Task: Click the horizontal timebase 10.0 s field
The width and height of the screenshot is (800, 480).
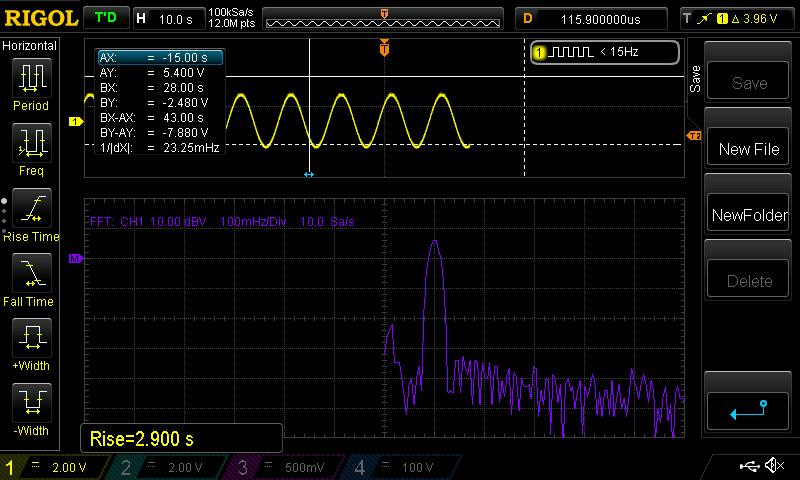Action: [168, 18]
